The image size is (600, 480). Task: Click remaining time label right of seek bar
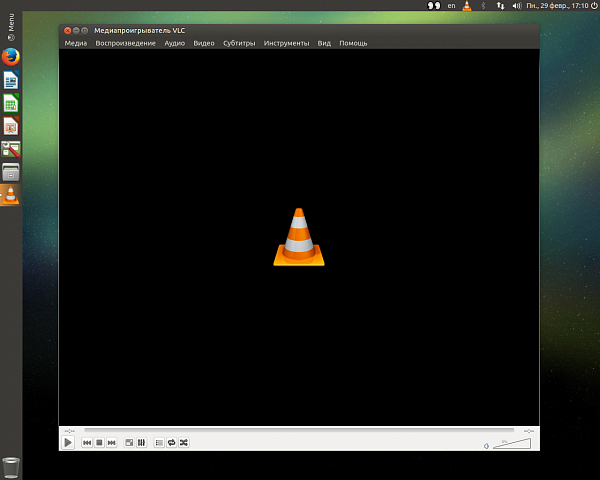[x=529, y=431]
